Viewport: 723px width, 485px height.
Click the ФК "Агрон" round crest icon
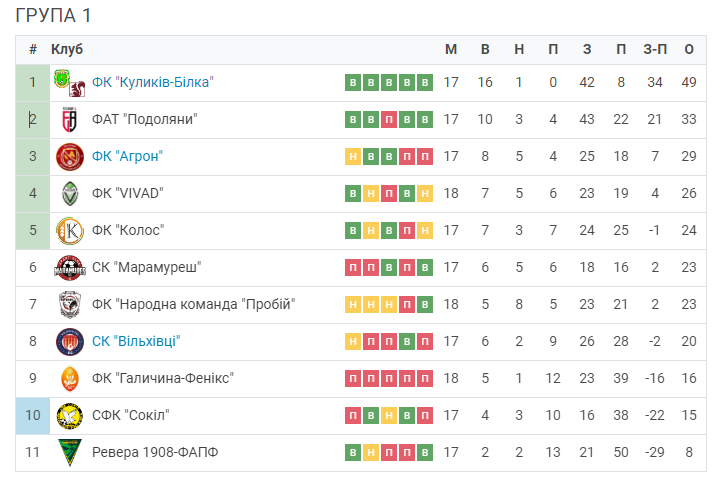(x=70, y=157)
